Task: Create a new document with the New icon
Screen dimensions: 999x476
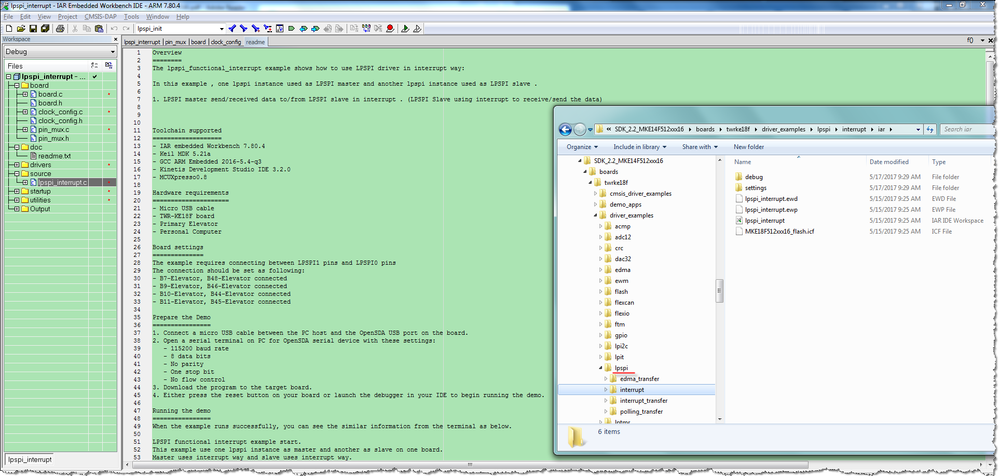Action: click(9, 29)
